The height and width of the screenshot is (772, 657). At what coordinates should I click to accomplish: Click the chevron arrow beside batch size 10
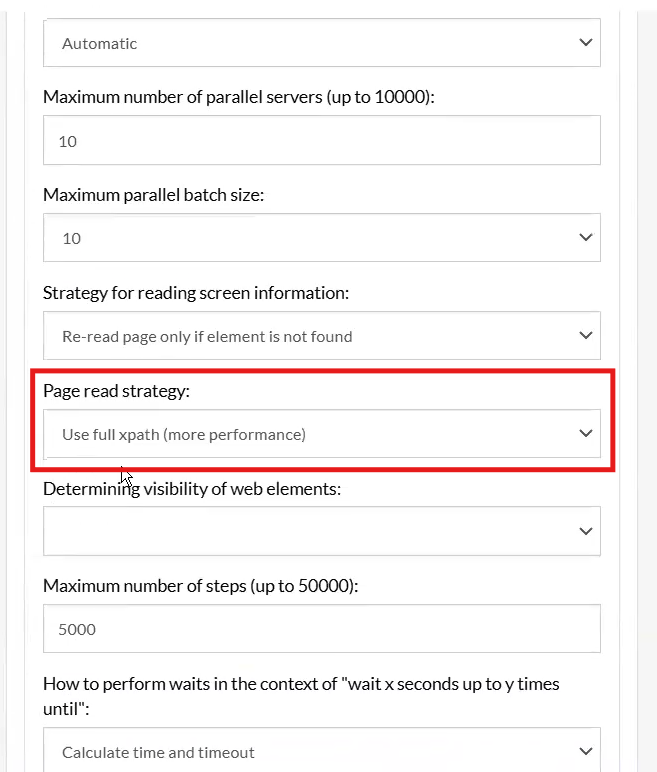586,238
